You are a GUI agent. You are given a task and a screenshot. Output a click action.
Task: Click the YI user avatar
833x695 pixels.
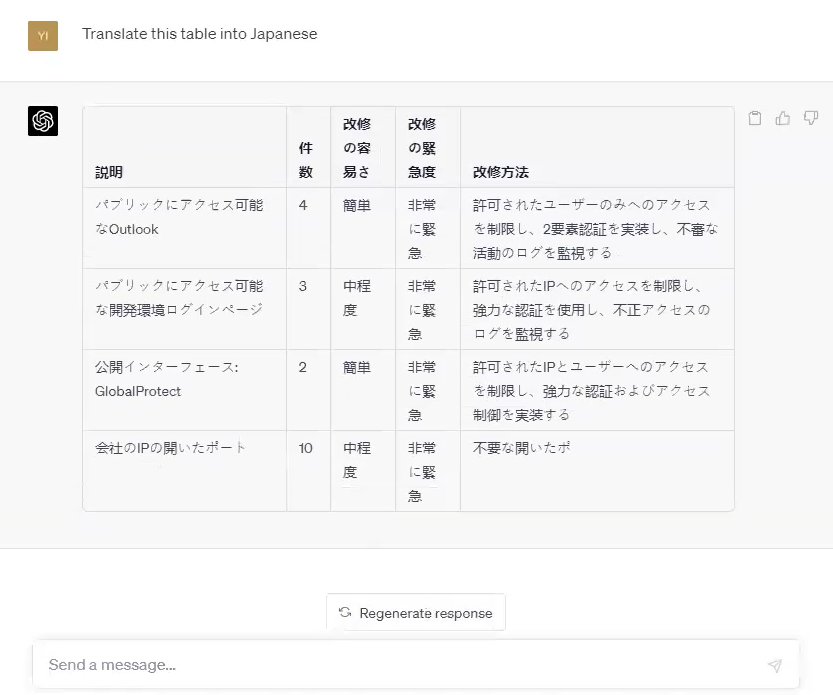[43, 36]
